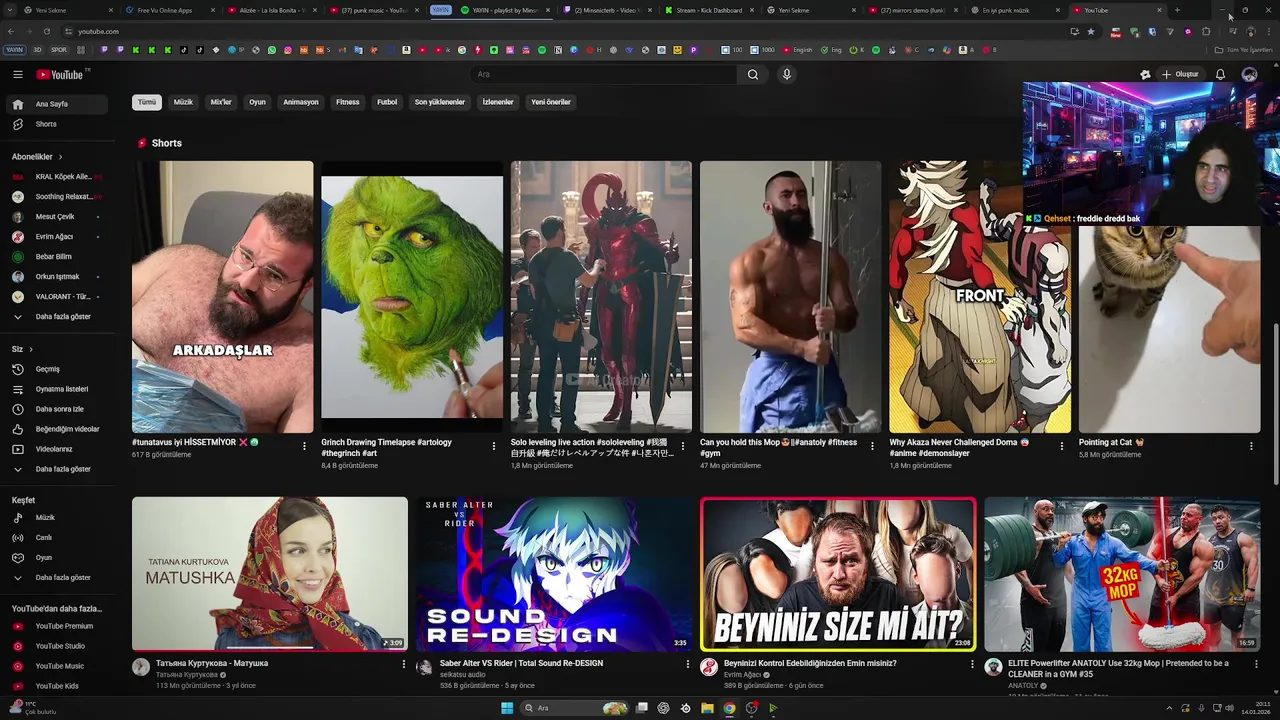Image resolution: width=1280 pixels, height=720 pixels.
Task: Start voice search with microphone icon
Action: pyautogui.click(x=787, y=74)
